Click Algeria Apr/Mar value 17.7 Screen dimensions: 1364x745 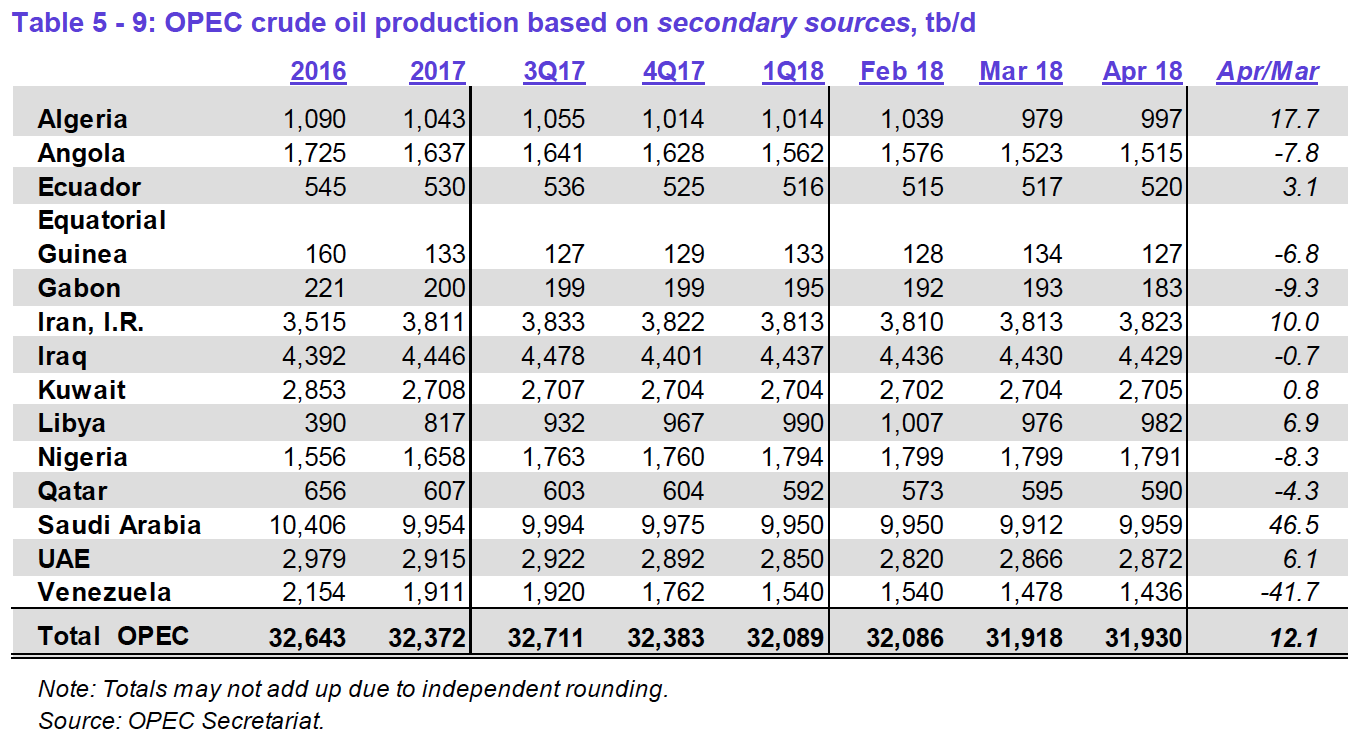point(1293,119)
